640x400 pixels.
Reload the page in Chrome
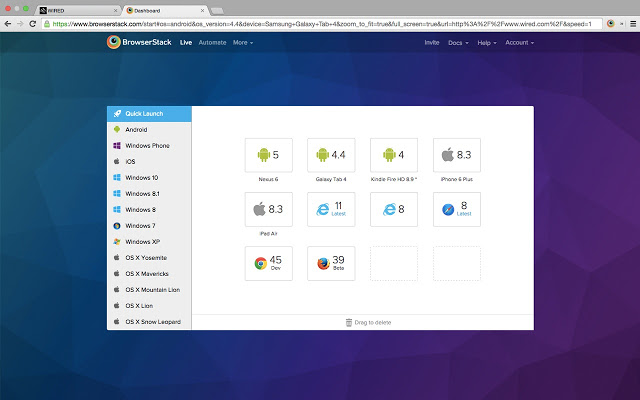pos(33,24)
